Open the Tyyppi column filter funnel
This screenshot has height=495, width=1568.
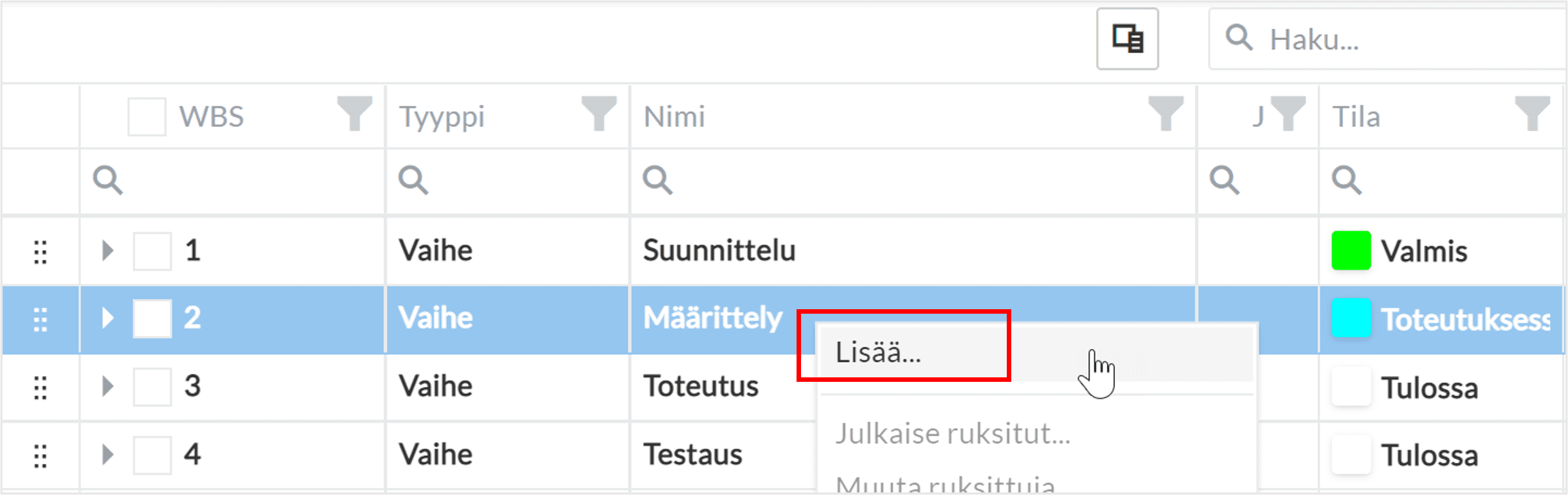pos(599,113)
